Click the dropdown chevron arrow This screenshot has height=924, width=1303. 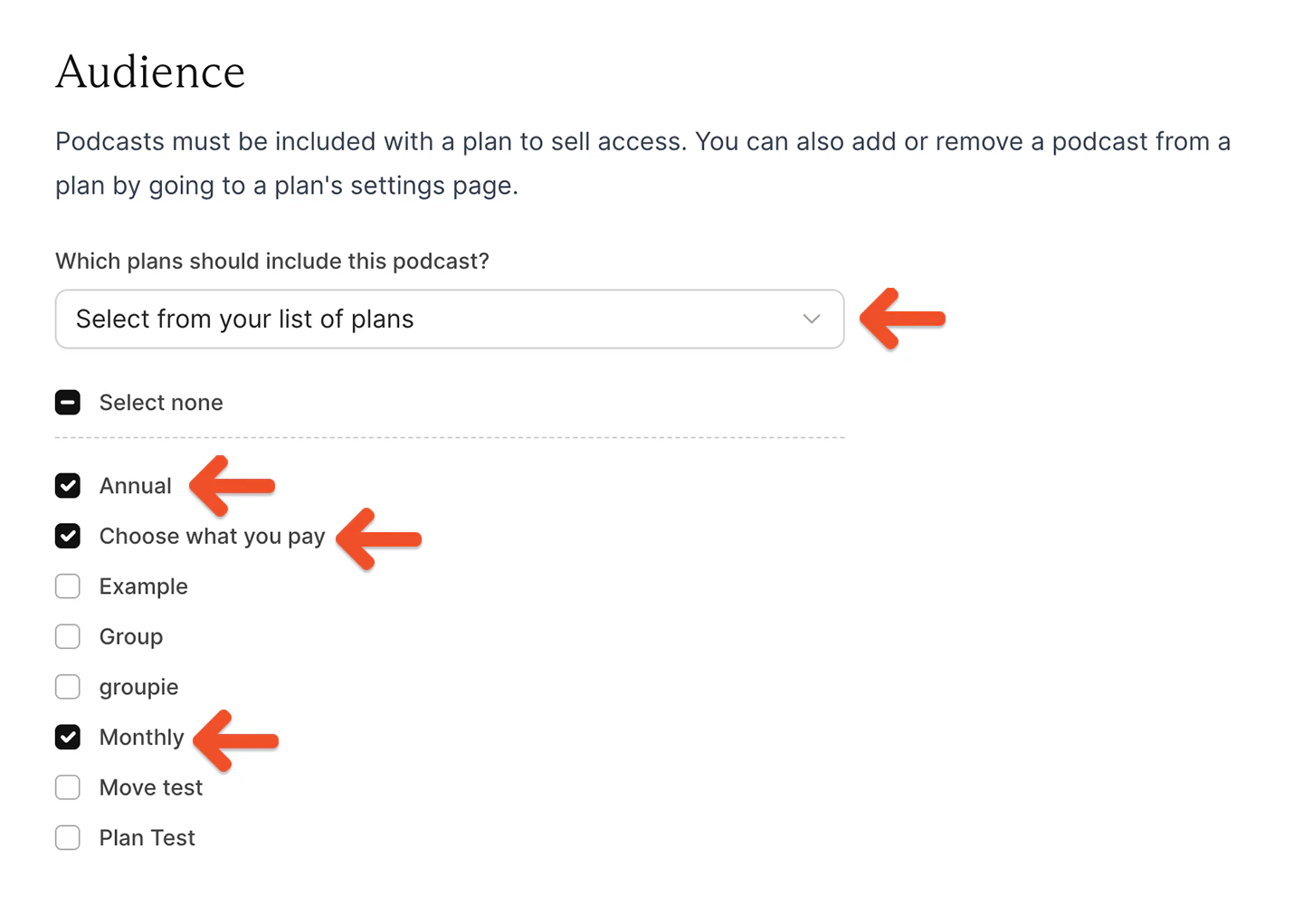pyautogui.click(x=812, y=319)
